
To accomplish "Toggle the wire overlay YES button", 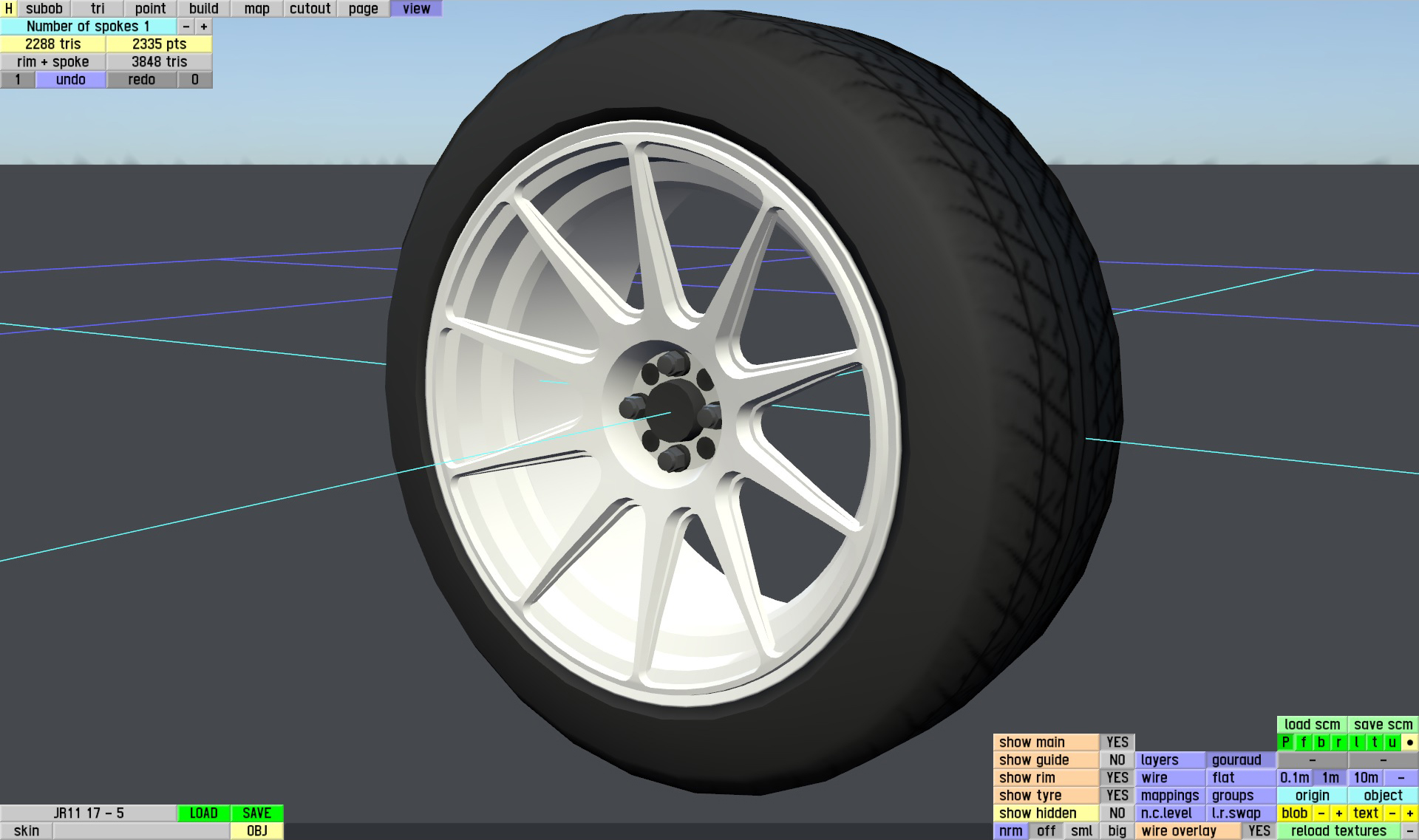I will pyautogui.click(x=1259, y=831).
